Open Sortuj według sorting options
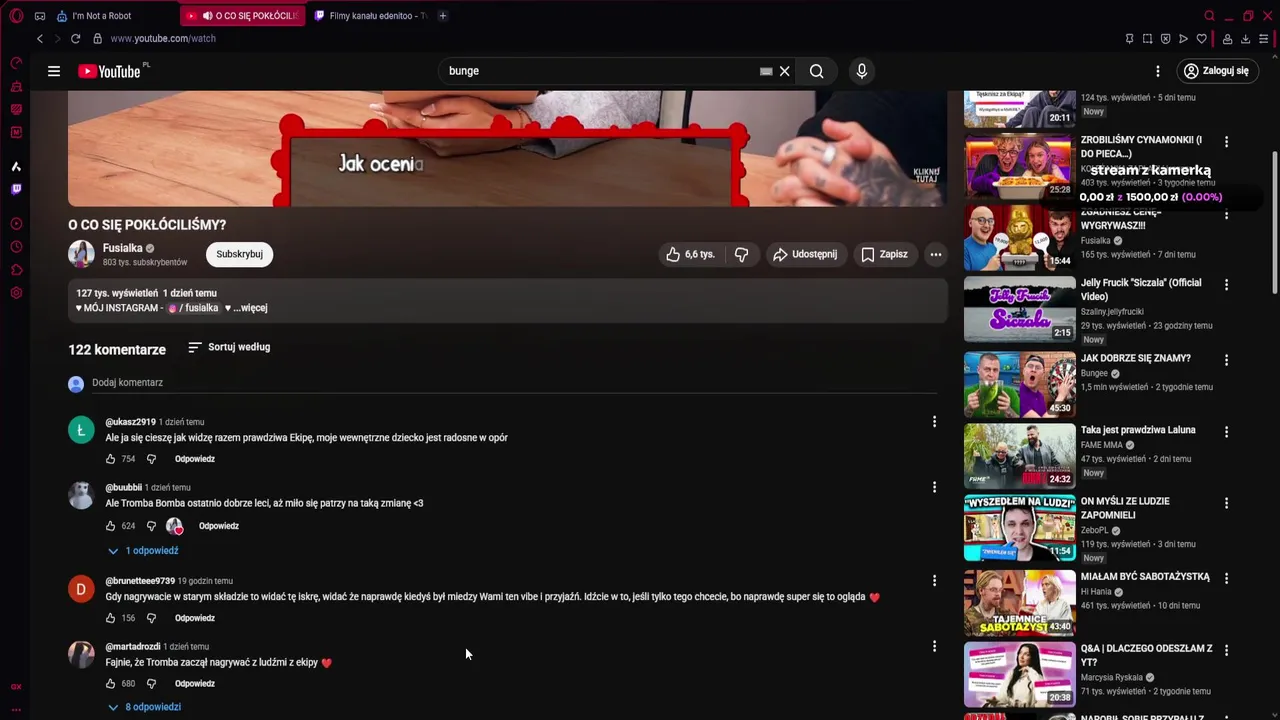Viewport: 1280px width, 720px height. point(229,347)
